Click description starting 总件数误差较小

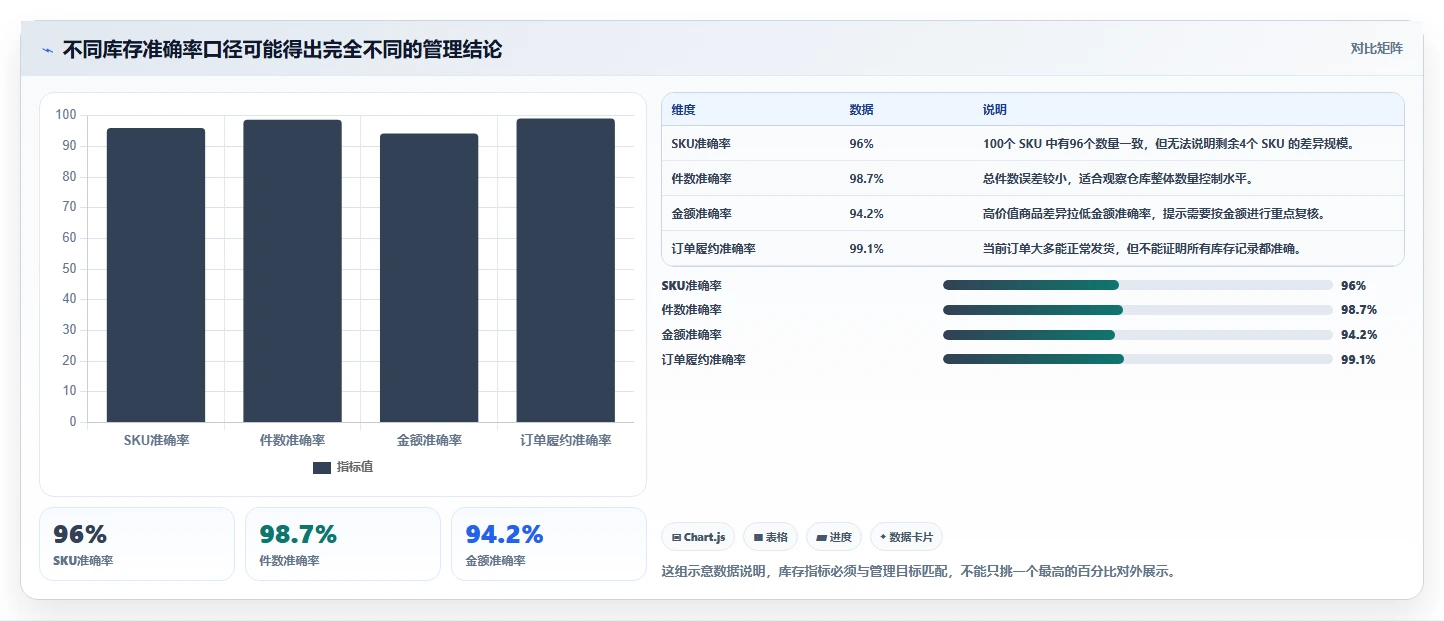(1118, 179)
